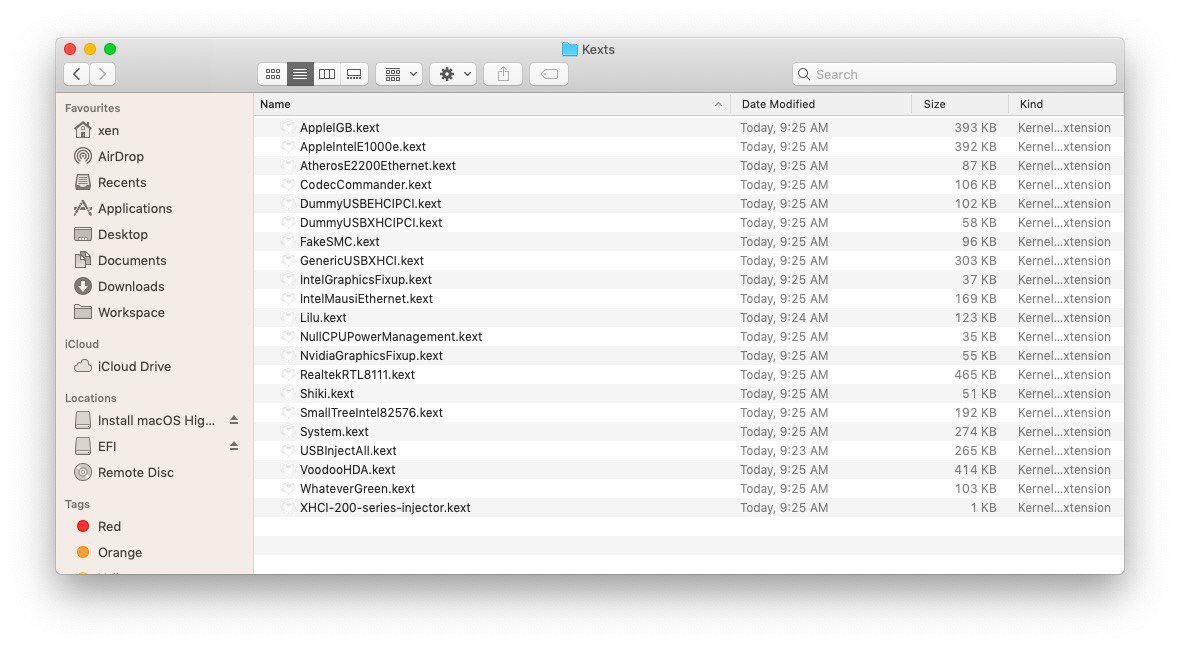The image size is (1180, 648).
Task: Open Applications in the sidebar
Action: click(x=135, y=208)
